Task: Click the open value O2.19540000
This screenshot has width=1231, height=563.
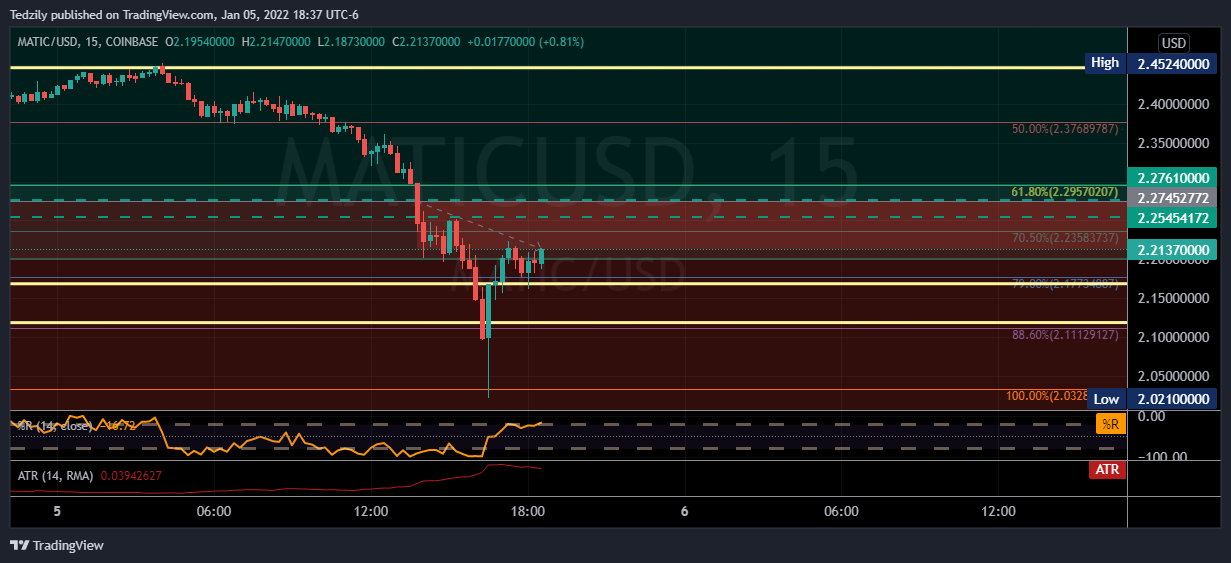Action: click(x=200, y=42)
